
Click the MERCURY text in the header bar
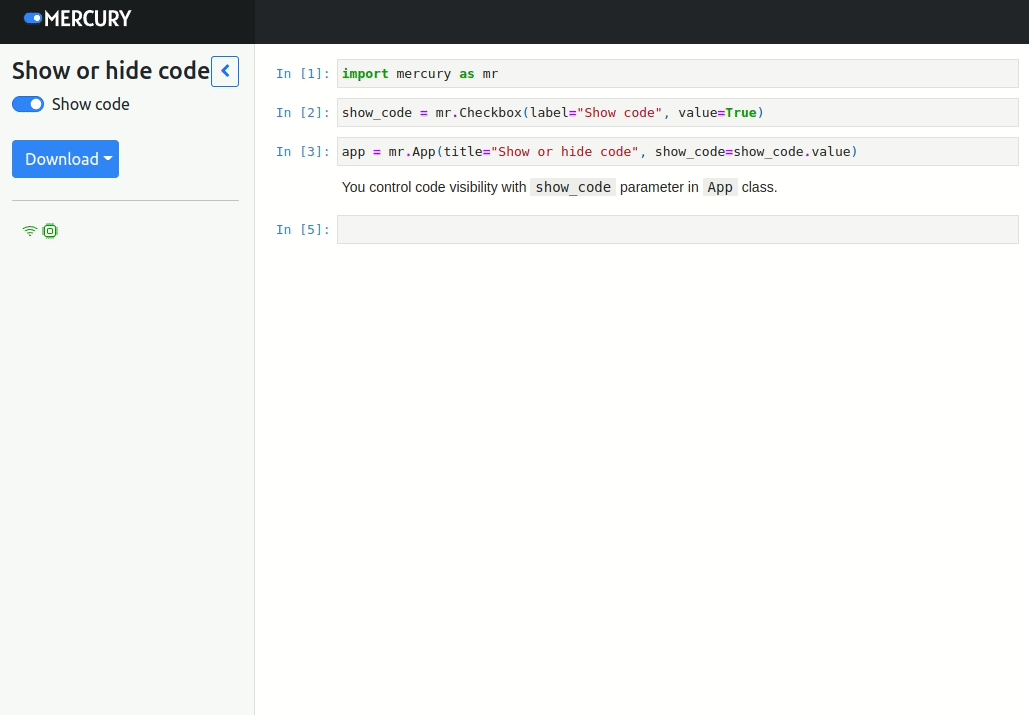[x=90, y=18]
